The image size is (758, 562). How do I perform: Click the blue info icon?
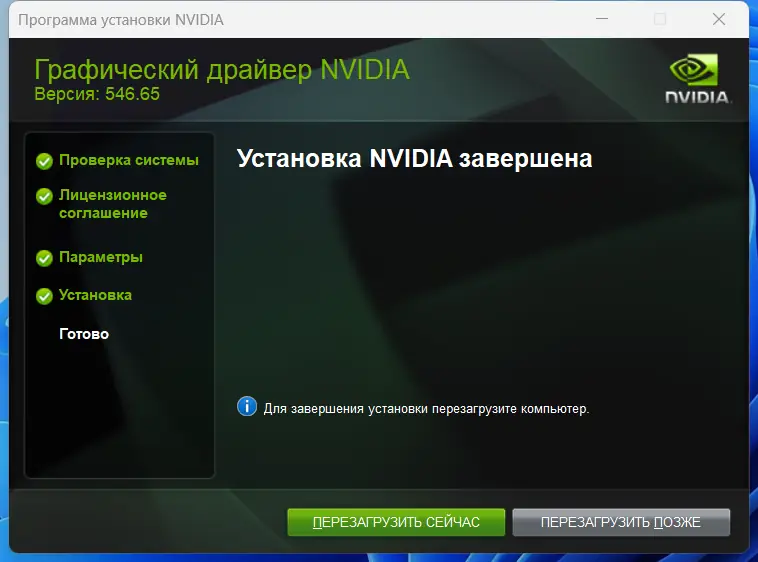tap(247, 406)
